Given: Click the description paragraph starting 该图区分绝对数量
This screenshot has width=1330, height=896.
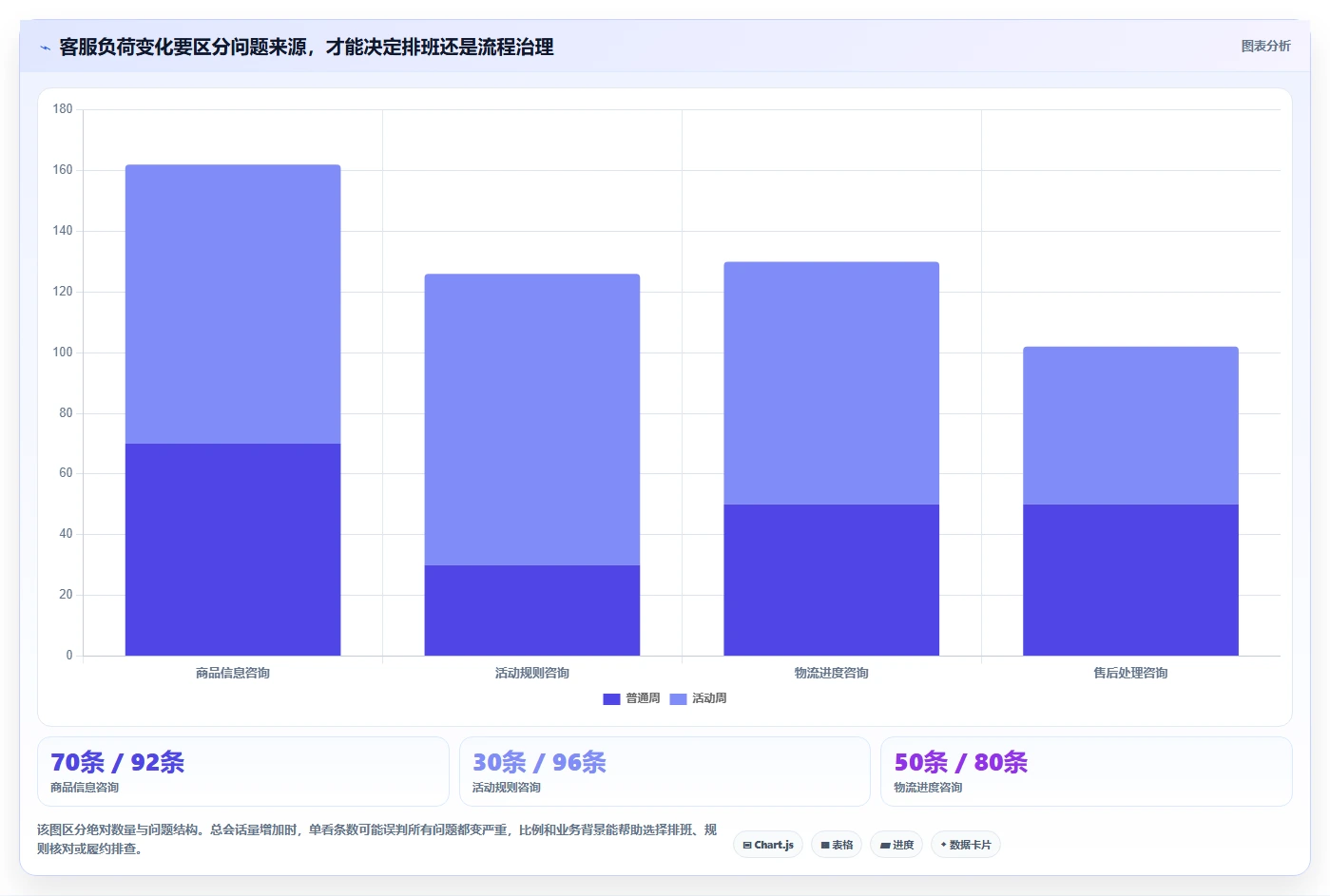Looking at the screenshot, I should (377, 839).
